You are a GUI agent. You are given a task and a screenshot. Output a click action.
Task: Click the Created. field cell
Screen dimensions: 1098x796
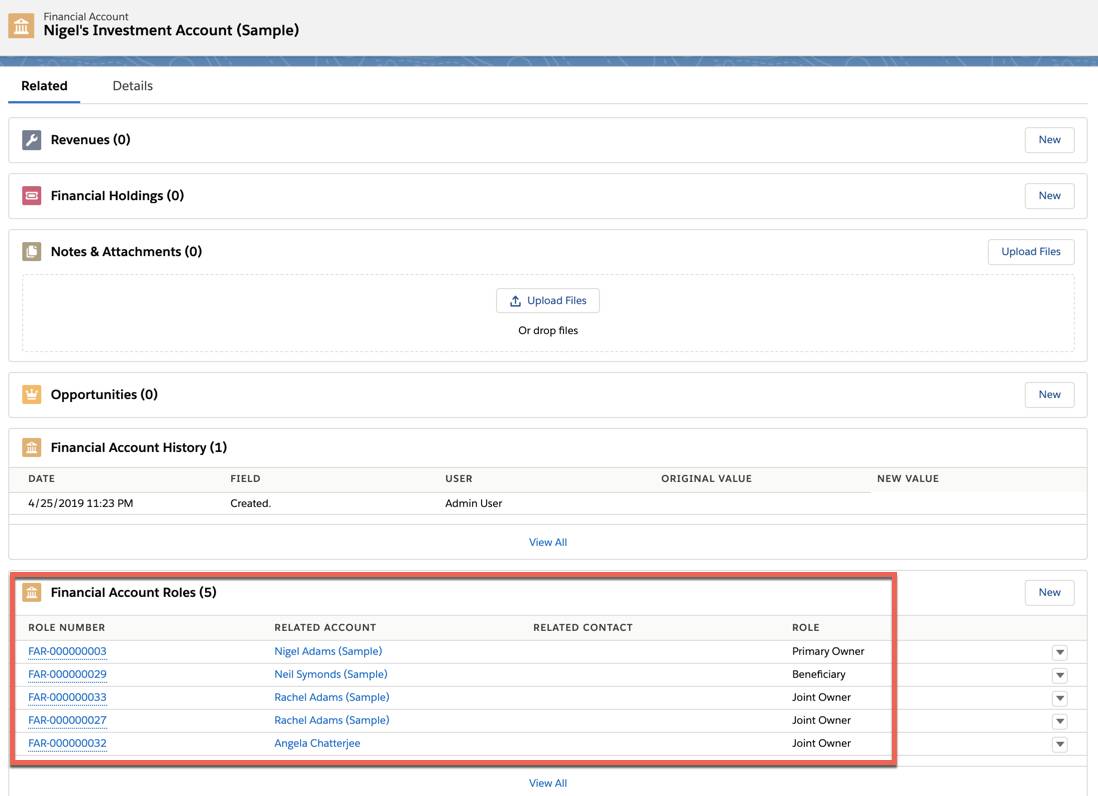tap(251, 503)
